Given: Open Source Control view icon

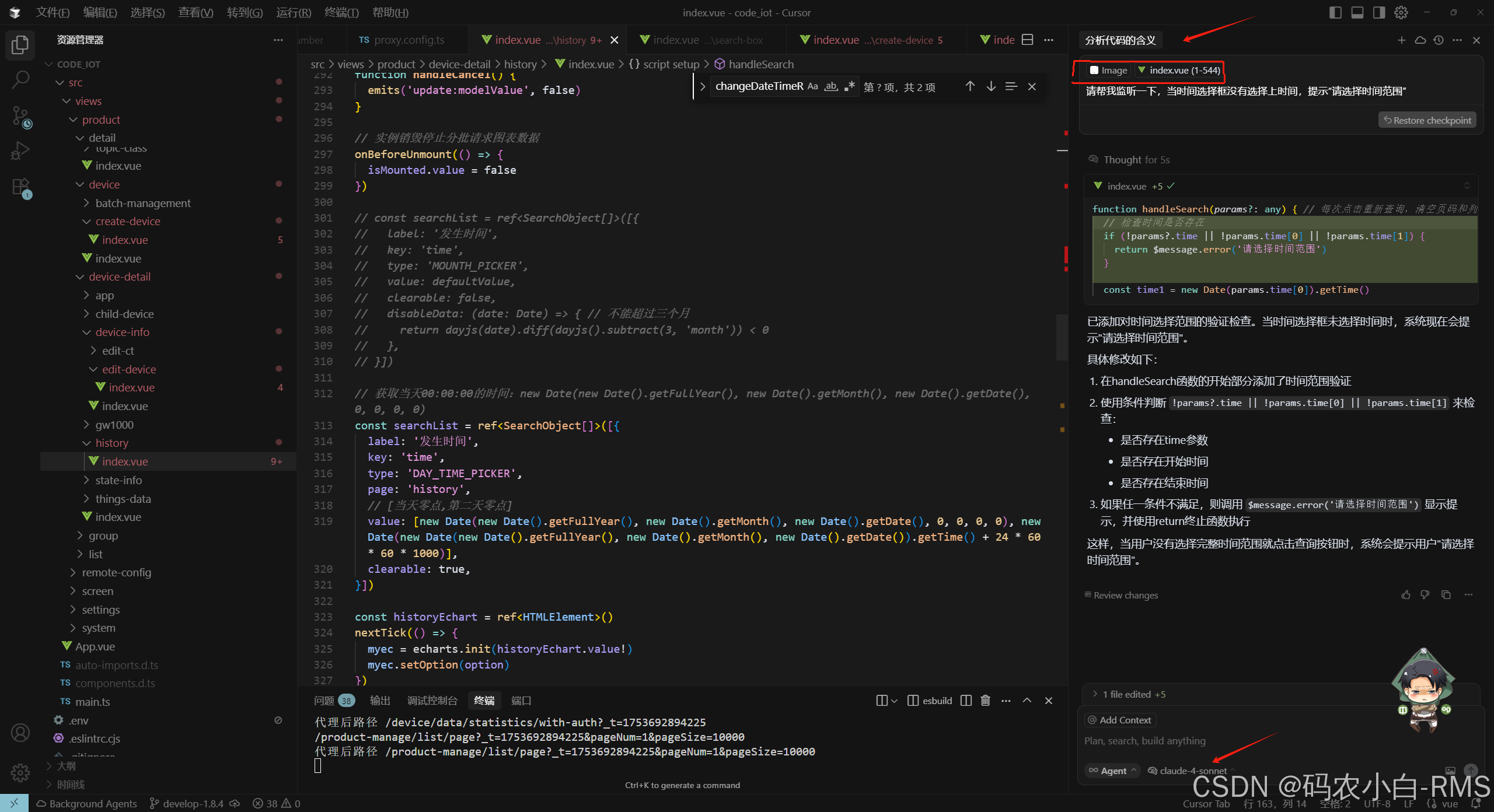Looking at the screenshot, I should (20, 117).
